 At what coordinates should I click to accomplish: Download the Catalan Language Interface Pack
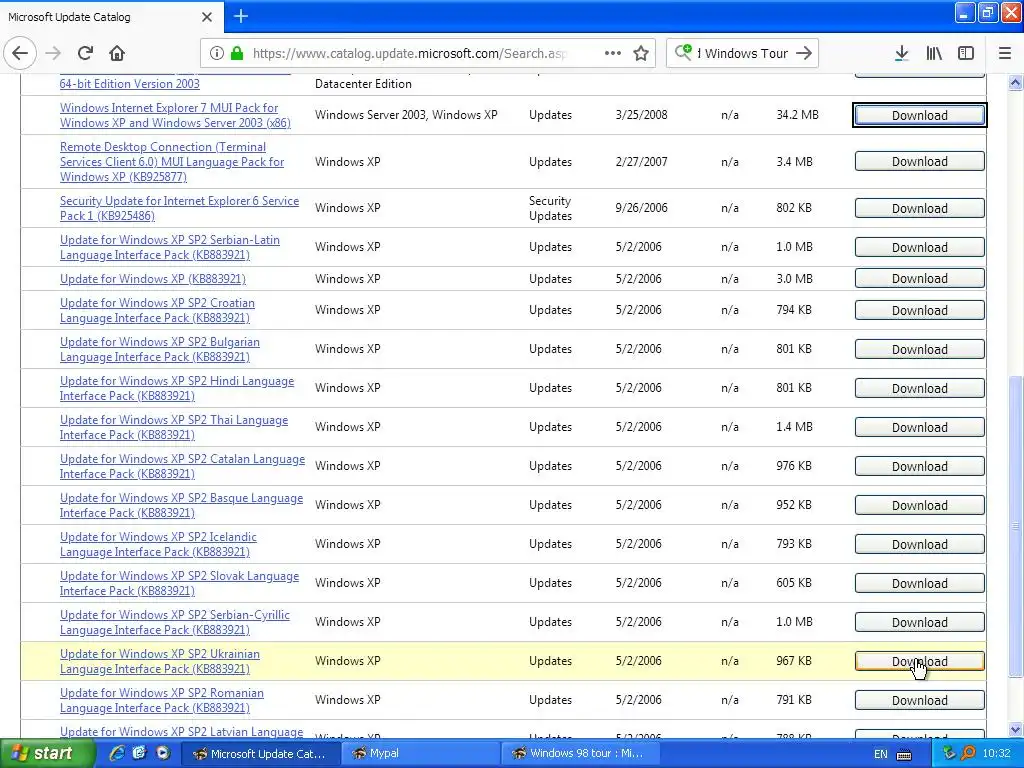919,466
